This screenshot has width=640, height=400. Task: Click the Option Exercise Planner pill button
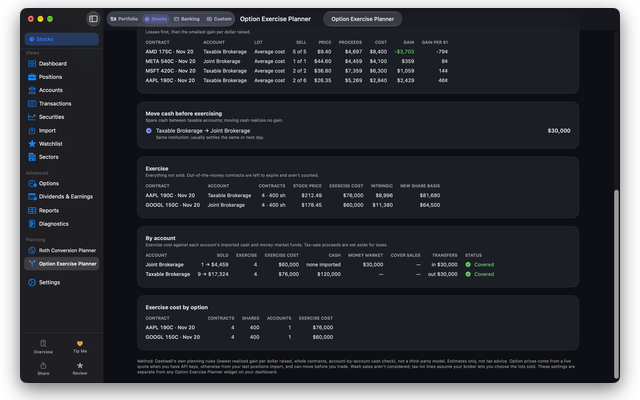pos(362,19)
